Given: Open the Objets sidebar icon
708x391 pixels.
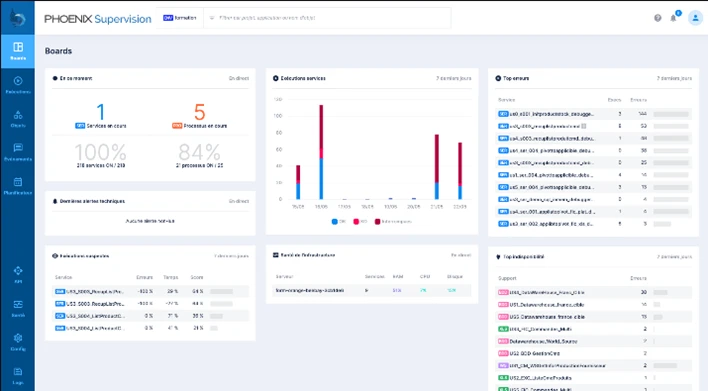Looking at the screenshot, I should [18, 119].
